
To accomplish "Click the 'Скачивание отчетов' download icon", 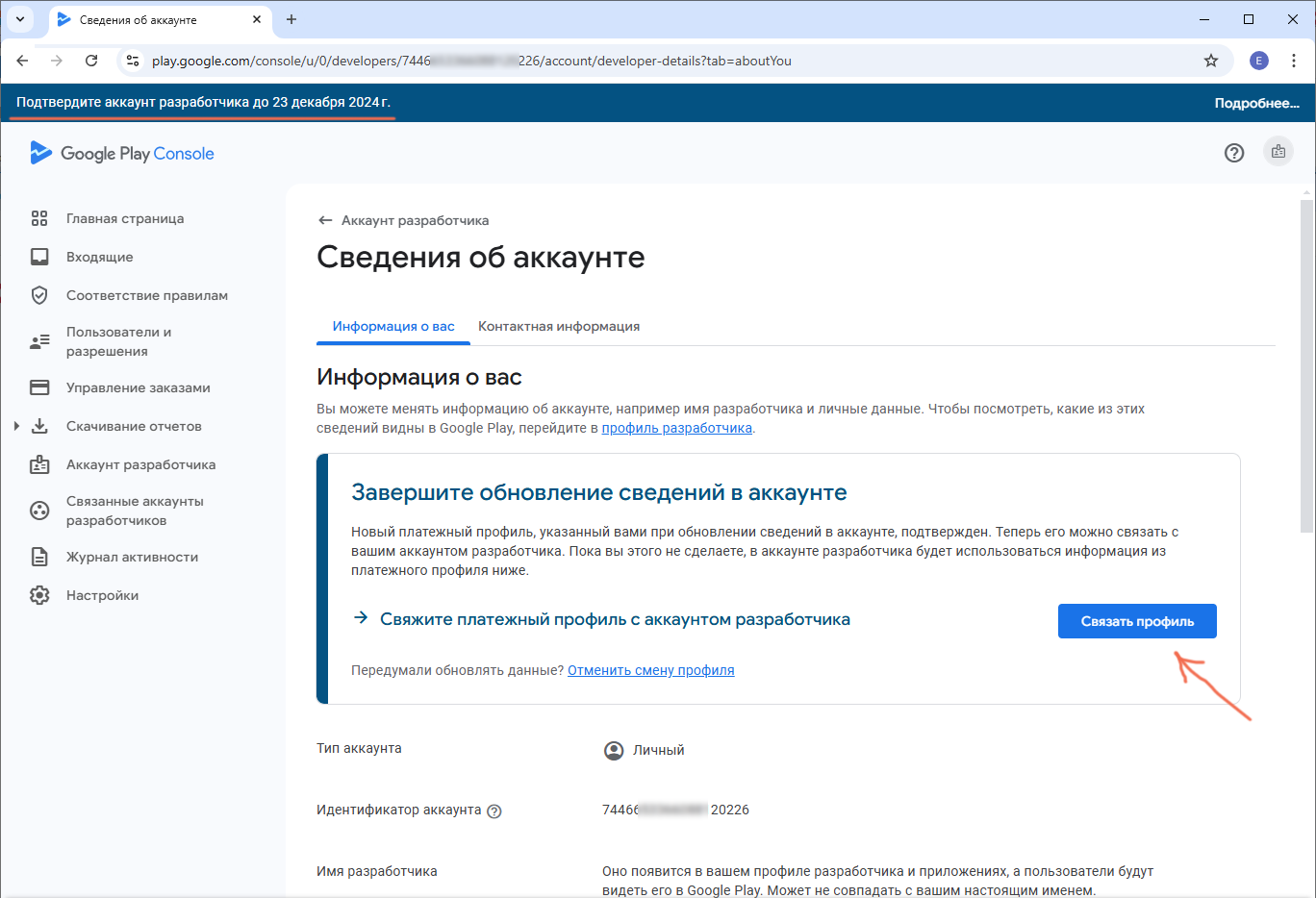I will point(39,426).
